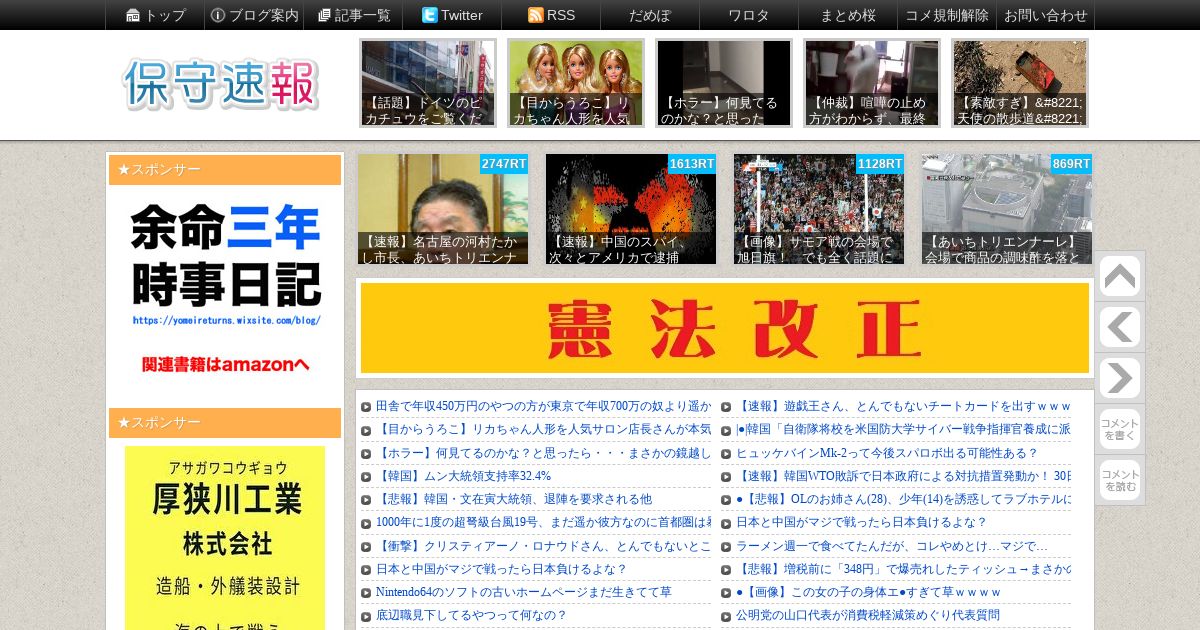This screenshot has width=1200, height=630.
Task: Open left column 日本と中国がマジで戦ったら link
Action: pos(501,569)
